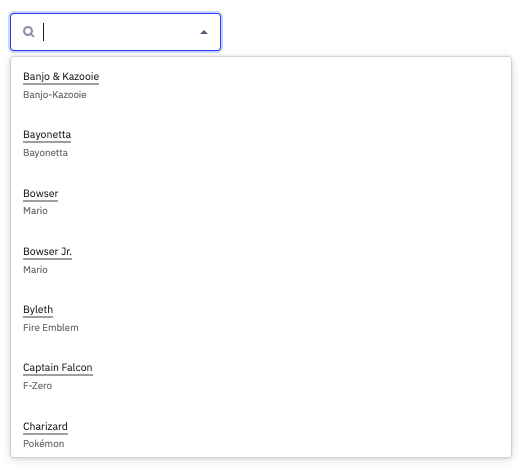Click the Bayonetta series subtitle text
Viewport: 527px width, 473px height.
[45, 153]
